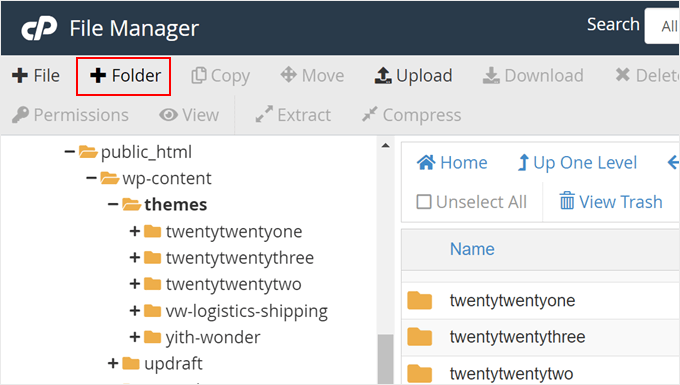680x385 pixels.
Task: Collapse the themes tree node
Action: (113, 204)
